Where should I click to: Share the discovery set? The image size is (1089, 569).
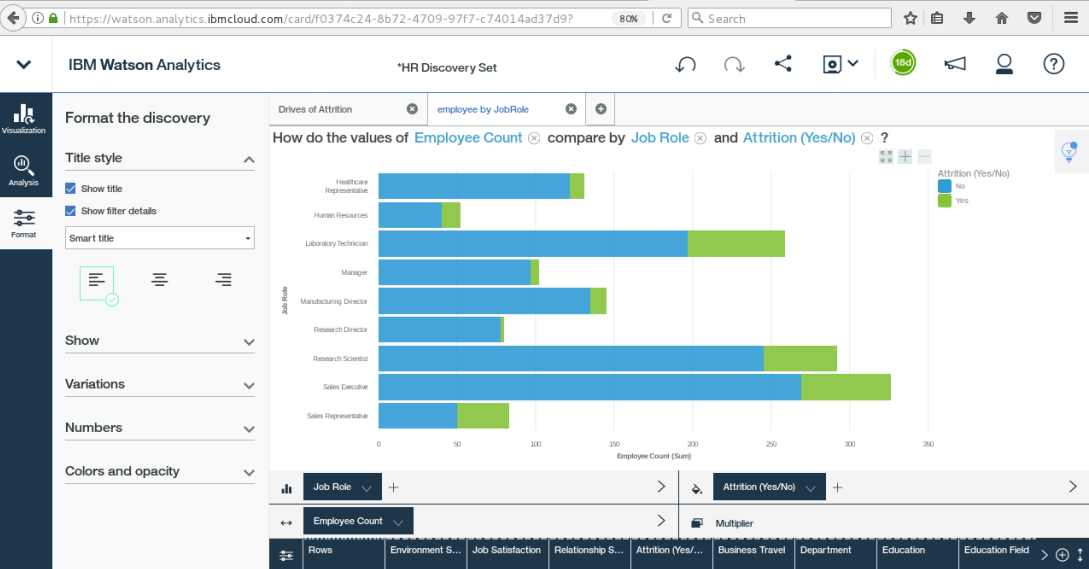coord(783,64)
